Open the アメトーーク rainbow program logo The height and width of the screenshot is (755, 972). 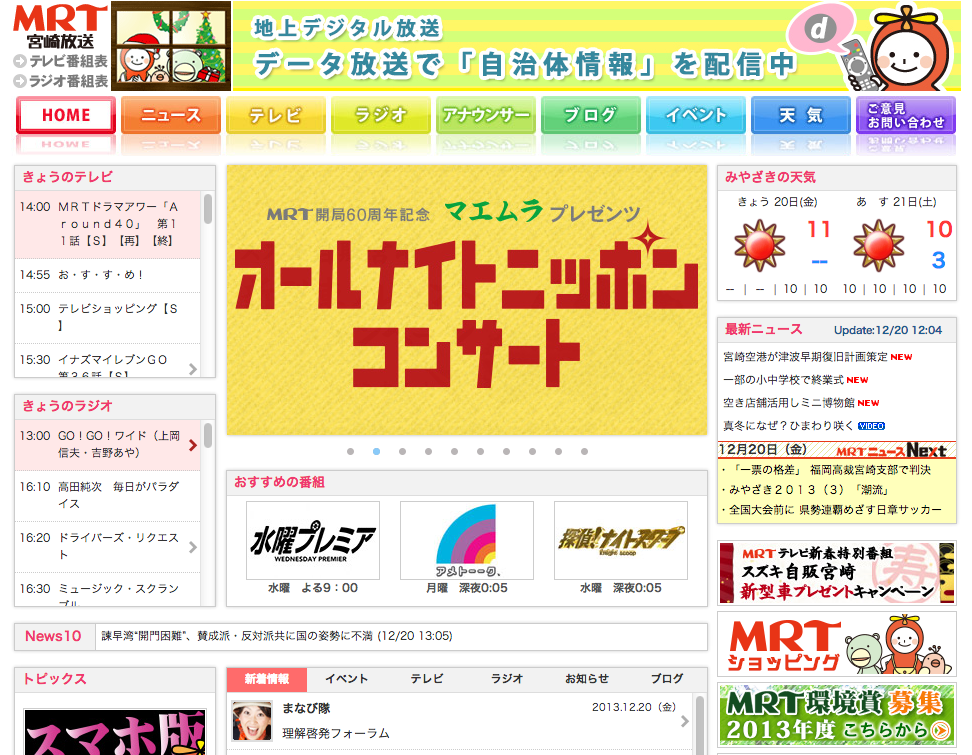pyautogui.click(x=467, y=541)
